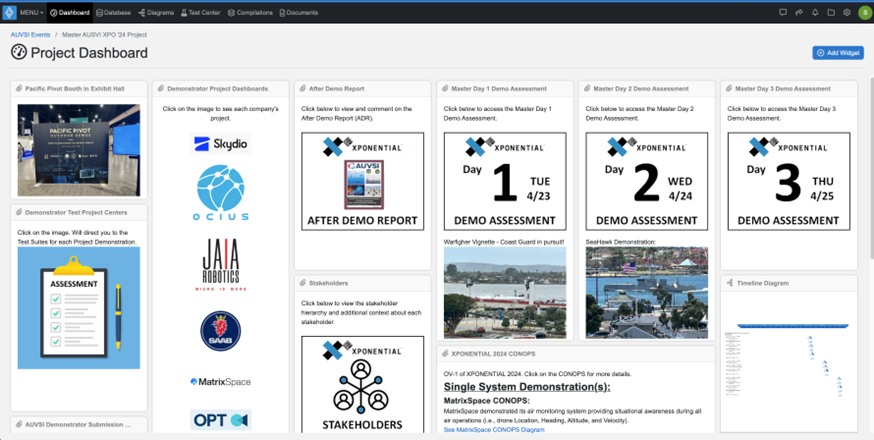Click paperclip icon on AUVSI Demonstrator Submission widget
The image size is (874, 440).
coord(19,424)
